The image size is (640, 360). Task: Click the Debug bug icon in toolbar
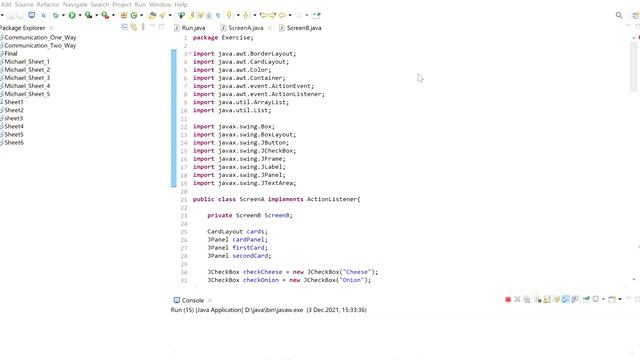pos(56,15)
